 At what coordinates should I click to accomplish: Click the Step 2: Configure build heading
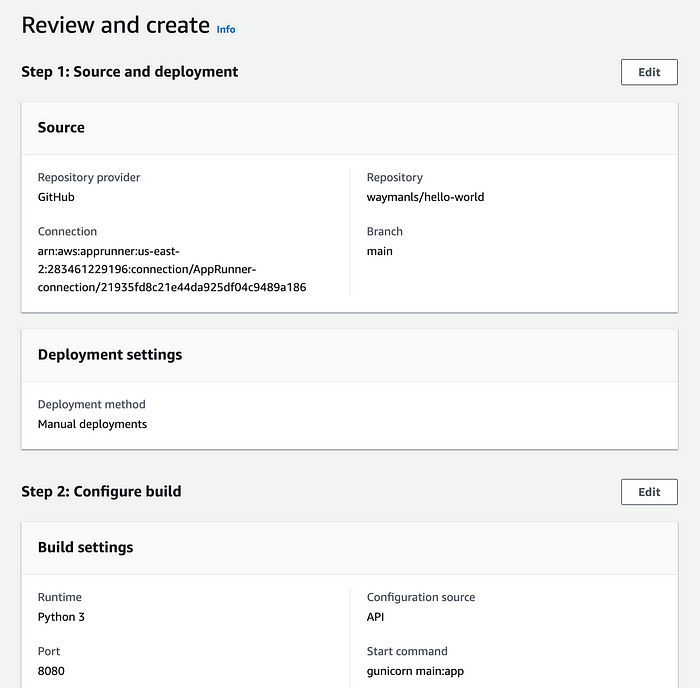(101, 492)
